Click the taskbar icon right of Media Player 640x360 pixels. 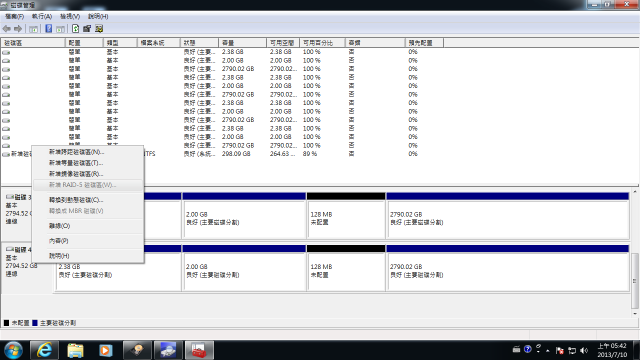[137, 350]
